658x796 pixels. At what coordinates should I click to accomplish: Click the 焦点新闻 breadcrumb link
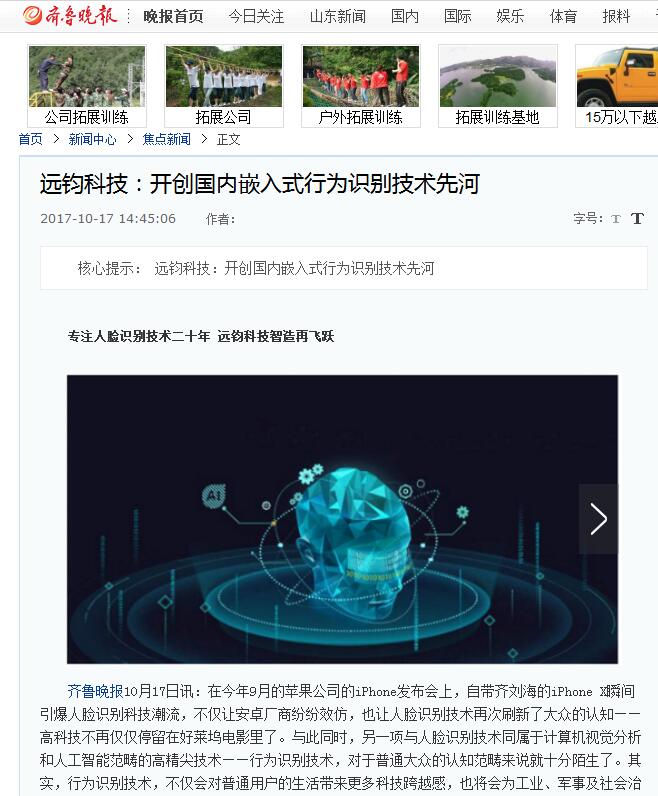click(167, 139)
